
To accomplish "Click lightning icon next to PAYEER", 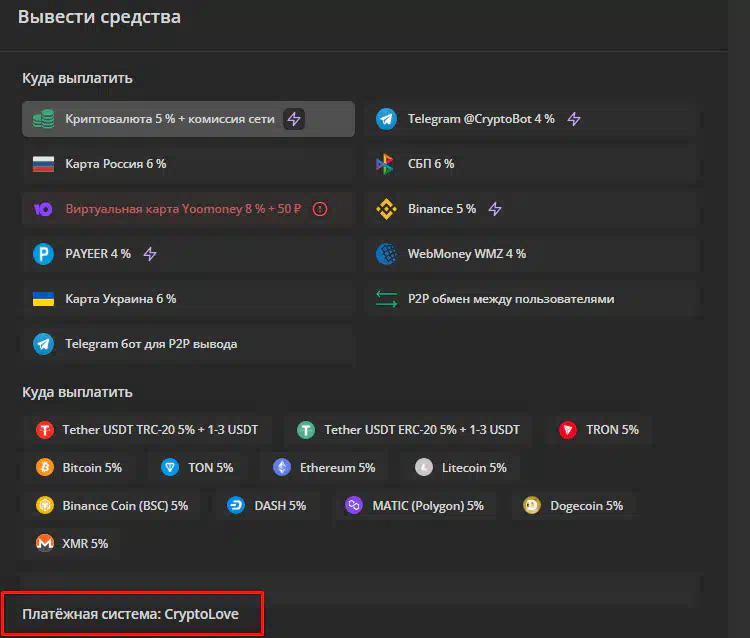I will pos(150,254).
